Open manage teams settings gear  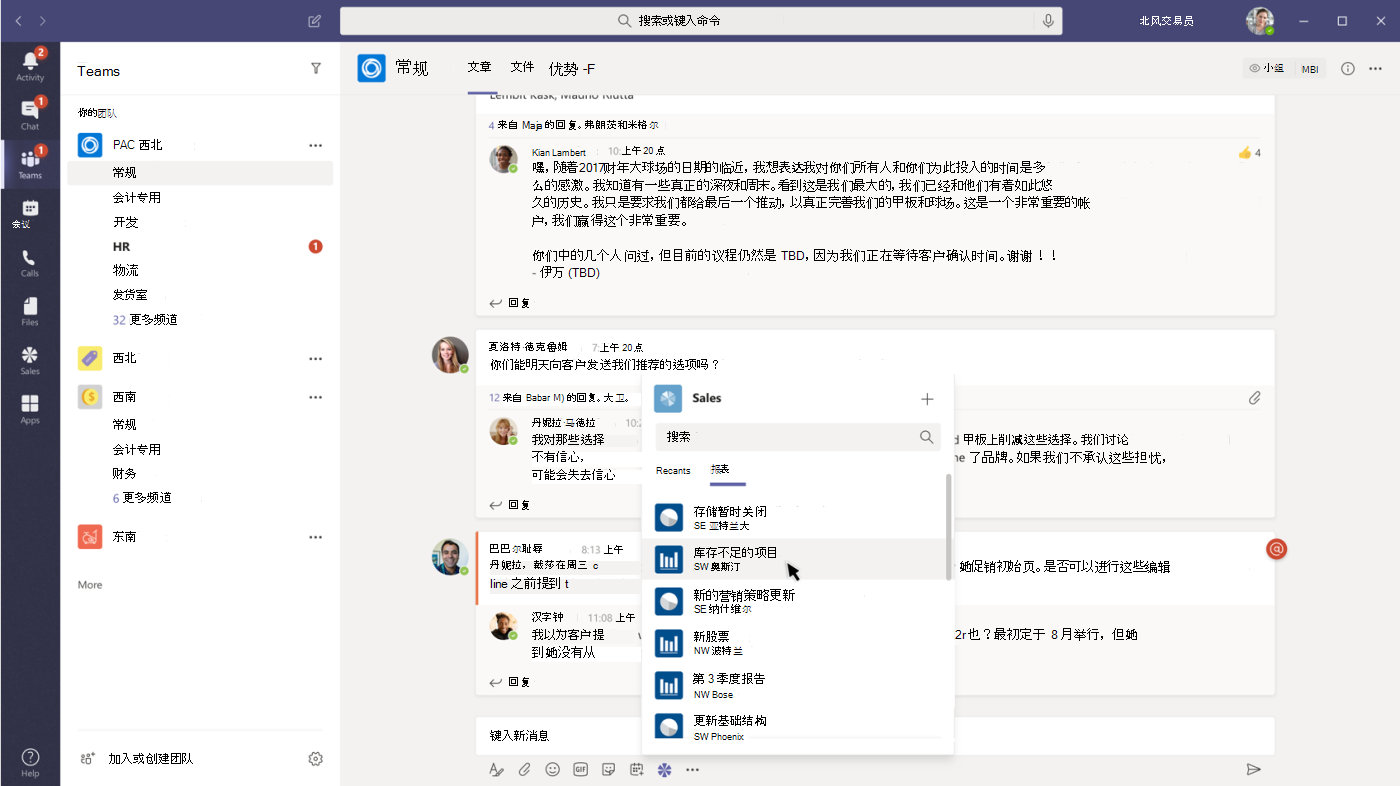coord(316,759)
